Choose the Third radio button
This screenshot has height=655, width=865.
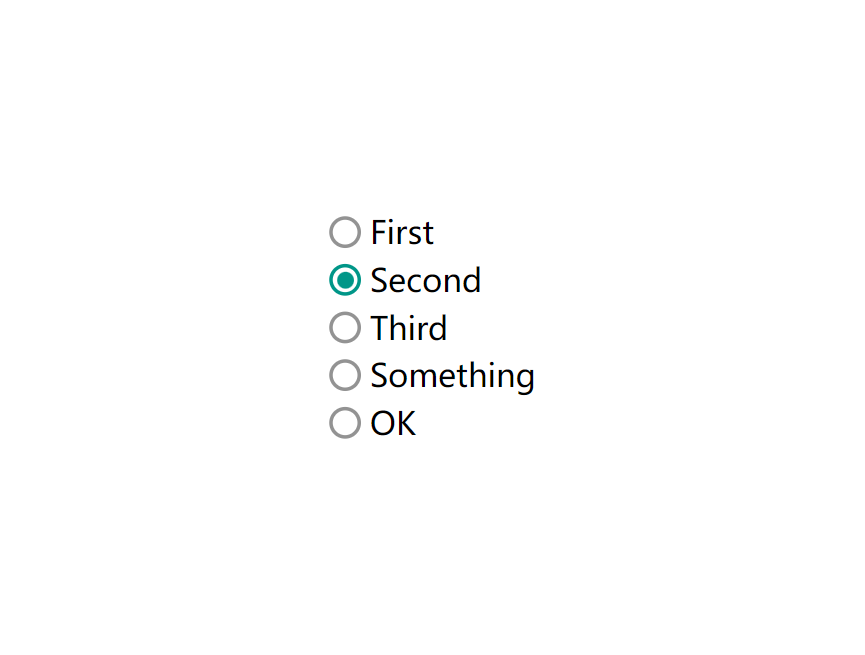[x=345, y=328]
